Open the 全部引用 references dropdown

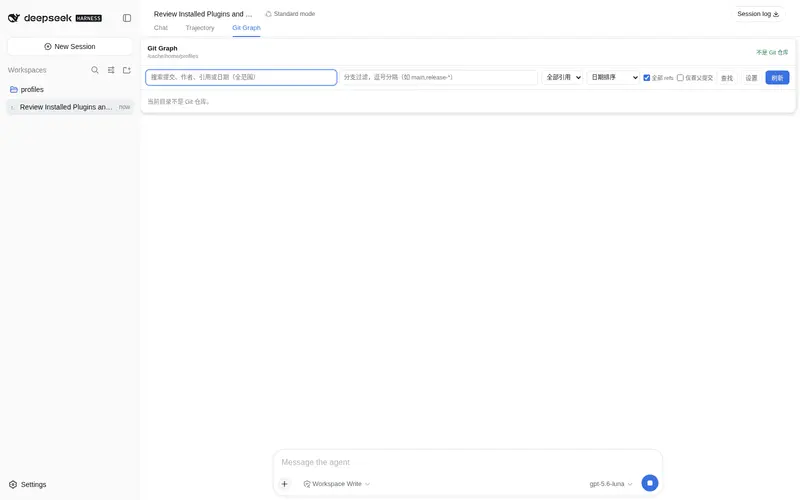point(562,77)
